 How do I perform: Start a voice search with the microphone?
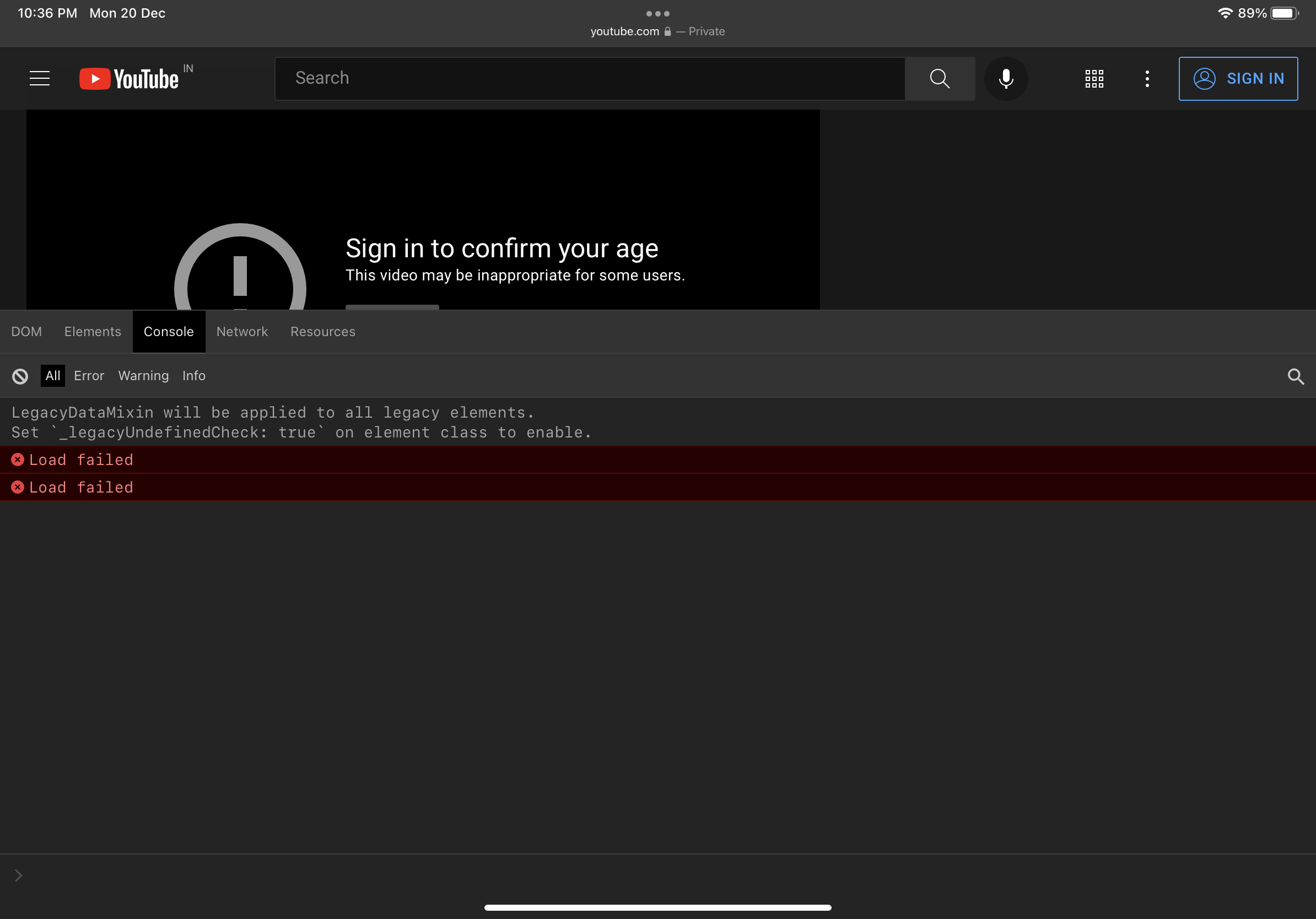pyautogui.click(x=1005, y=78)
